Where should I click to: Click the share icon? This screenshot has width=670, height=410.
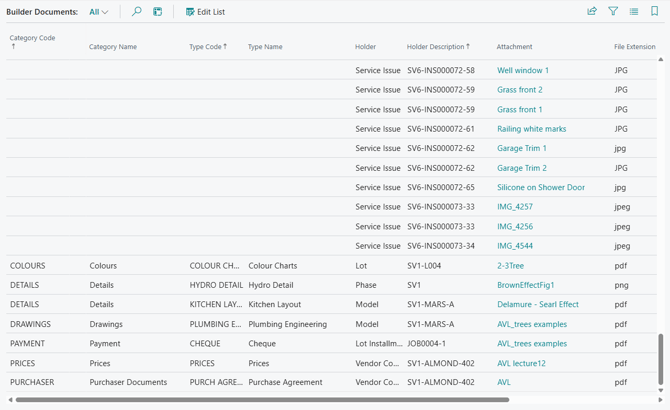point(592,11)
